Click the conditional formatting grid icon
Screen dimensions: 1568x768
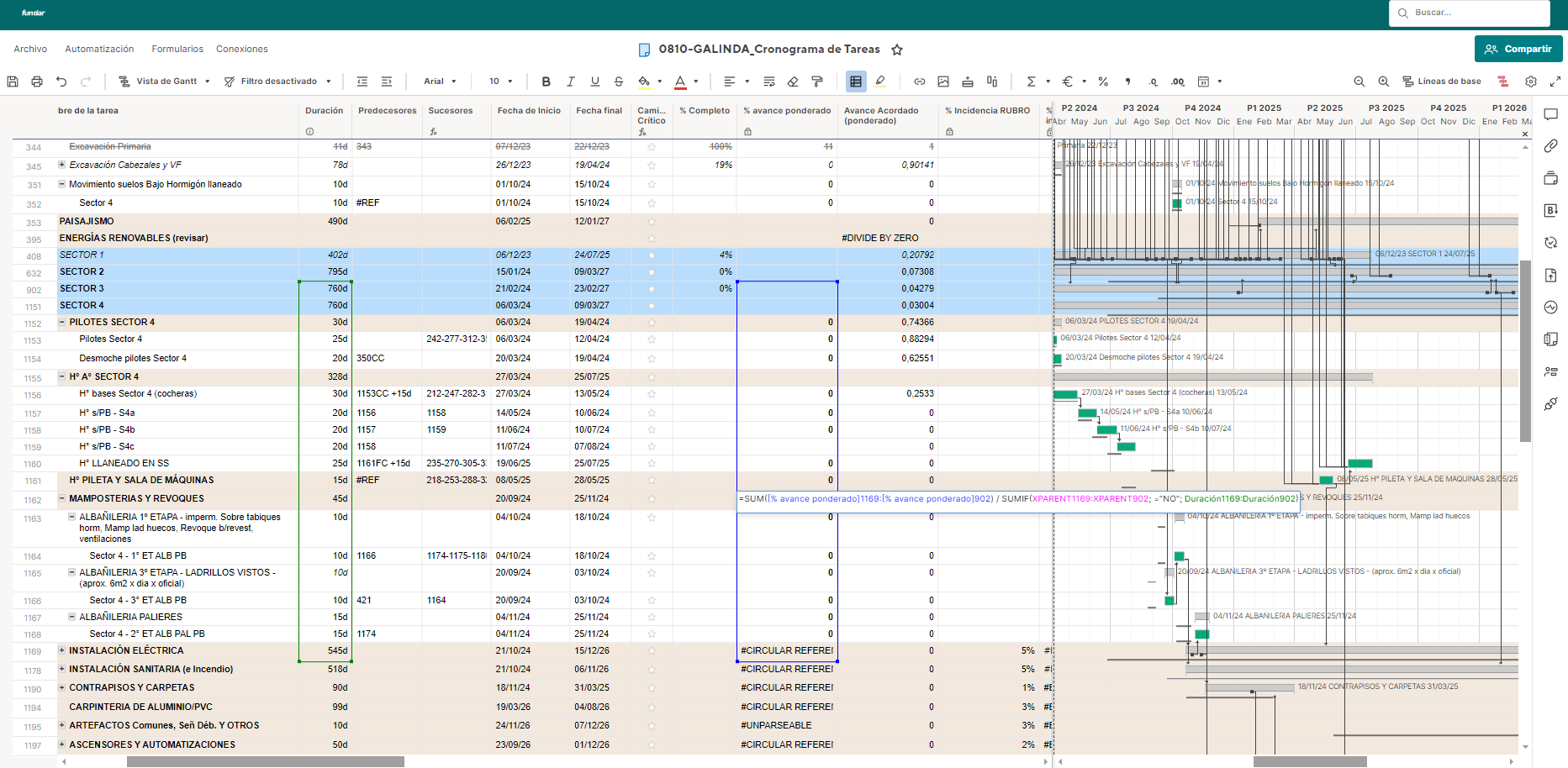pos(856,82)
